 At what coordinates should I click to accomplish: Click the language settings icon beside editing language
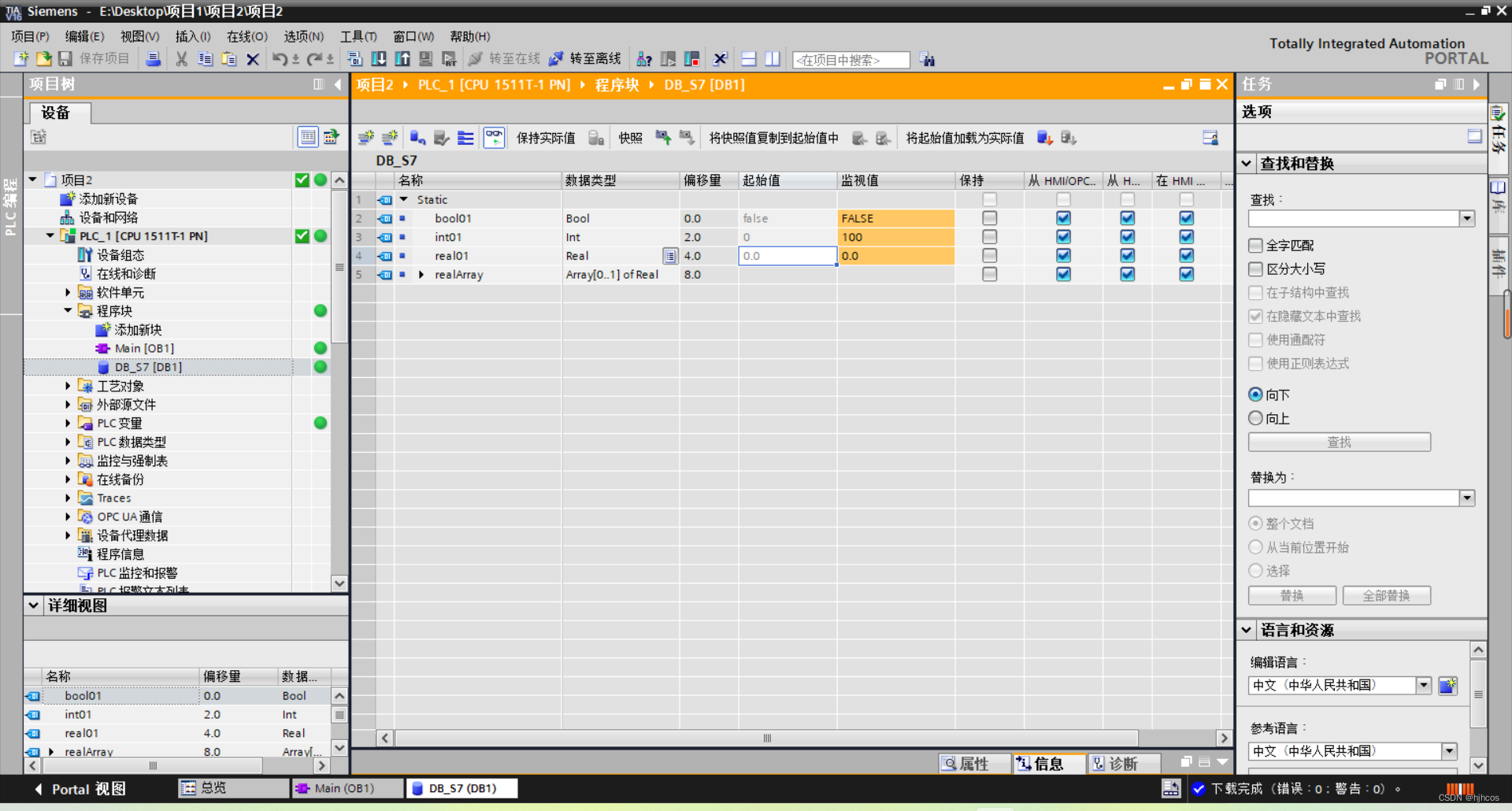1447,686
